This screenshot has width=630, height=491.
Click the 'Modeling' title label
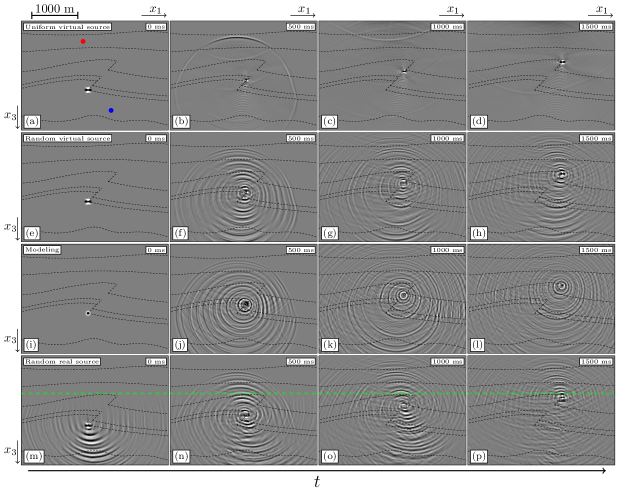[43, 250]
